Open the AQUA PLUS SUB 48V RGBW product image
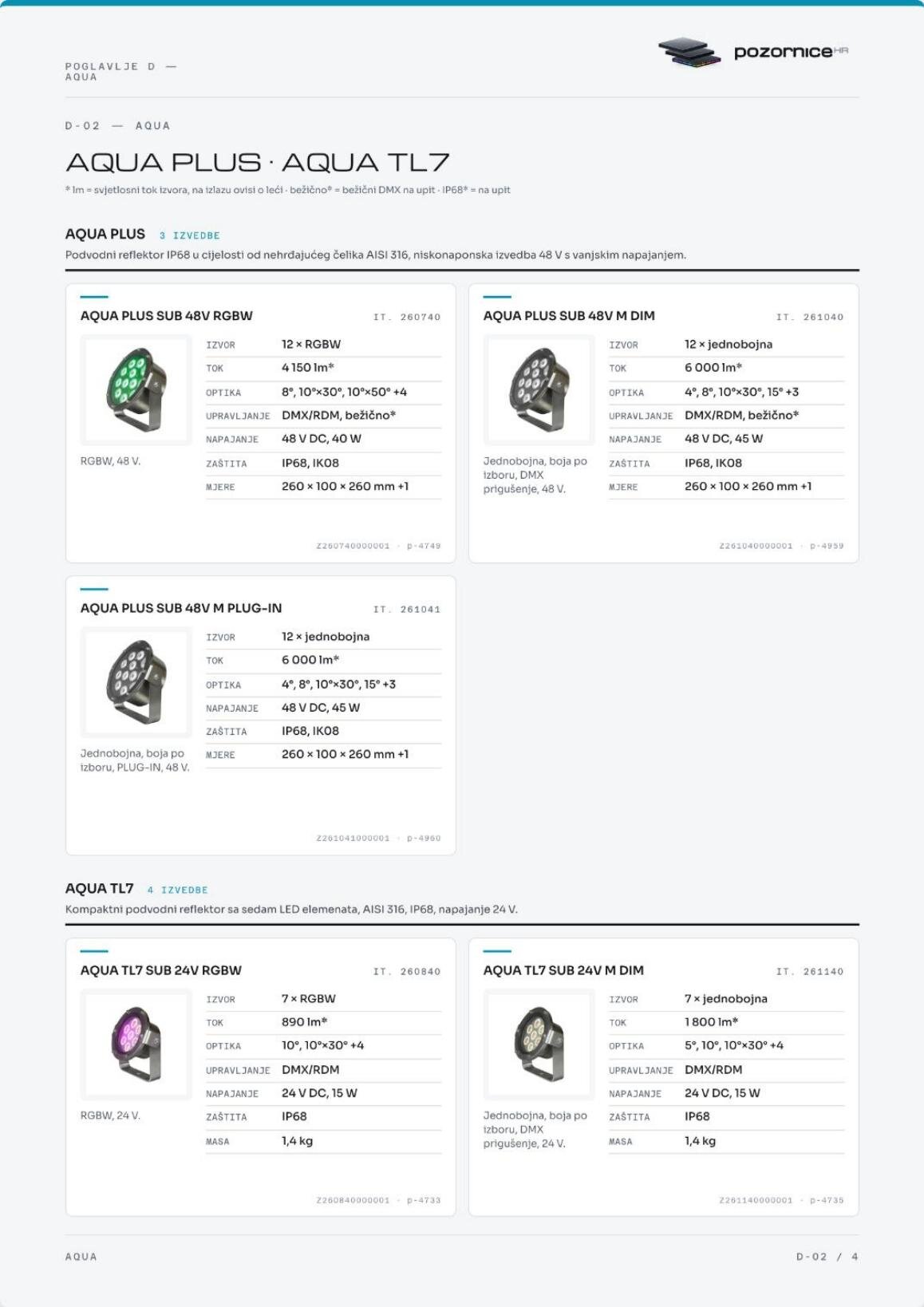Image resolution: width=924 pixels, height=1307 pixels. 136,389
